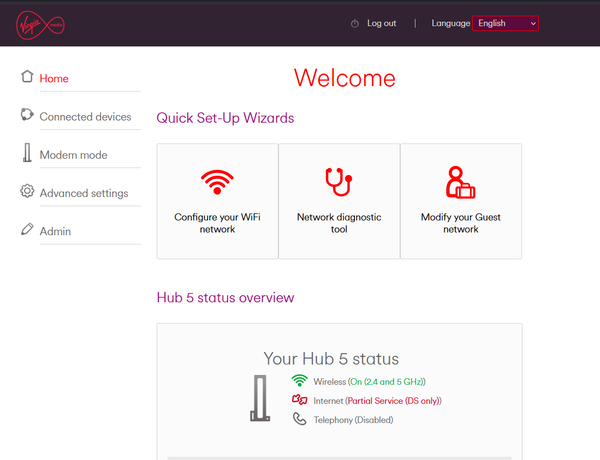Click the power icon beside Log out
600x460 pixels.
coord(355,23)
